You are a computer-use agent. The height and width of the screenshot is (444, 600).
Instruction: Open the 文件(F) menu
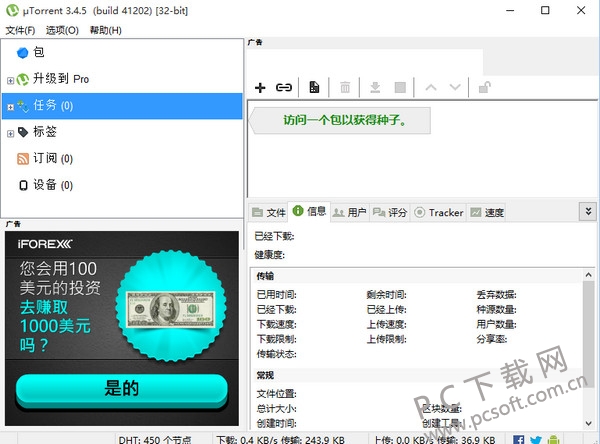[20, 30]
